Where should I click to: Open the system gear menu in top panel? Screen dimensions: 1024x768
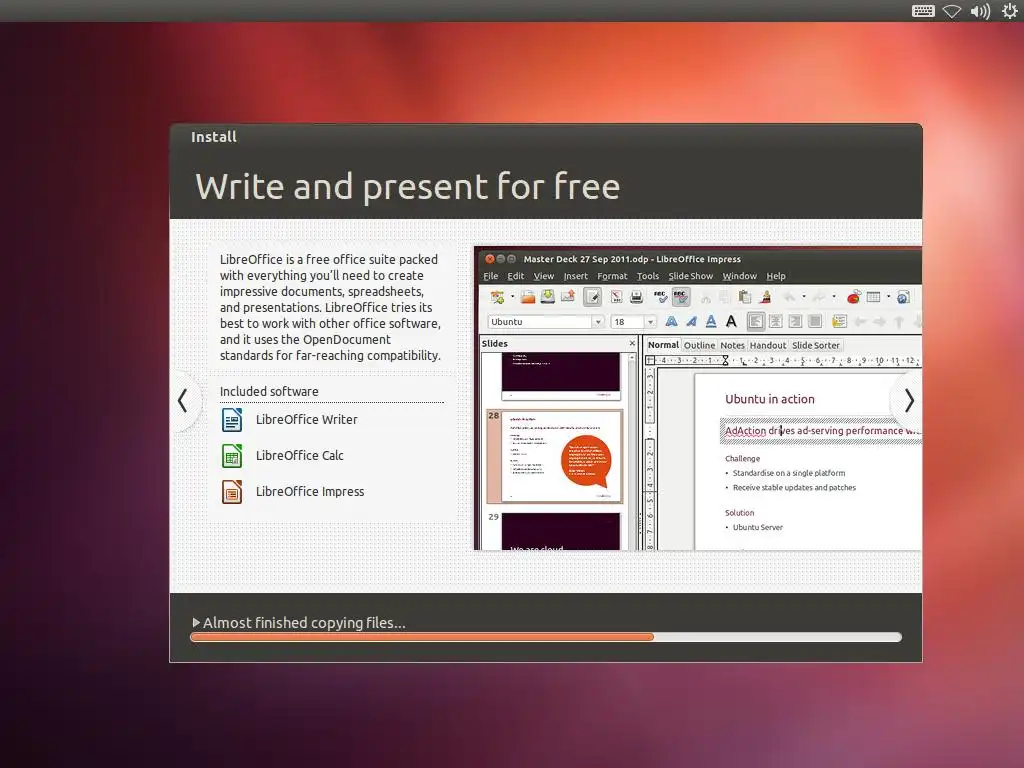coord(1010,10)
